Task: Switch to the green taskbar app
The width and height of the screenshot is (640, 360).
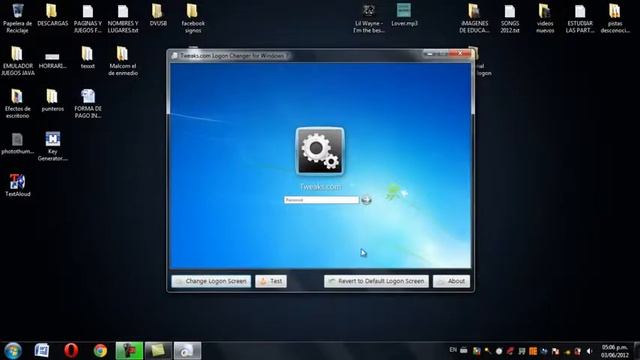Action: (129, 351)
